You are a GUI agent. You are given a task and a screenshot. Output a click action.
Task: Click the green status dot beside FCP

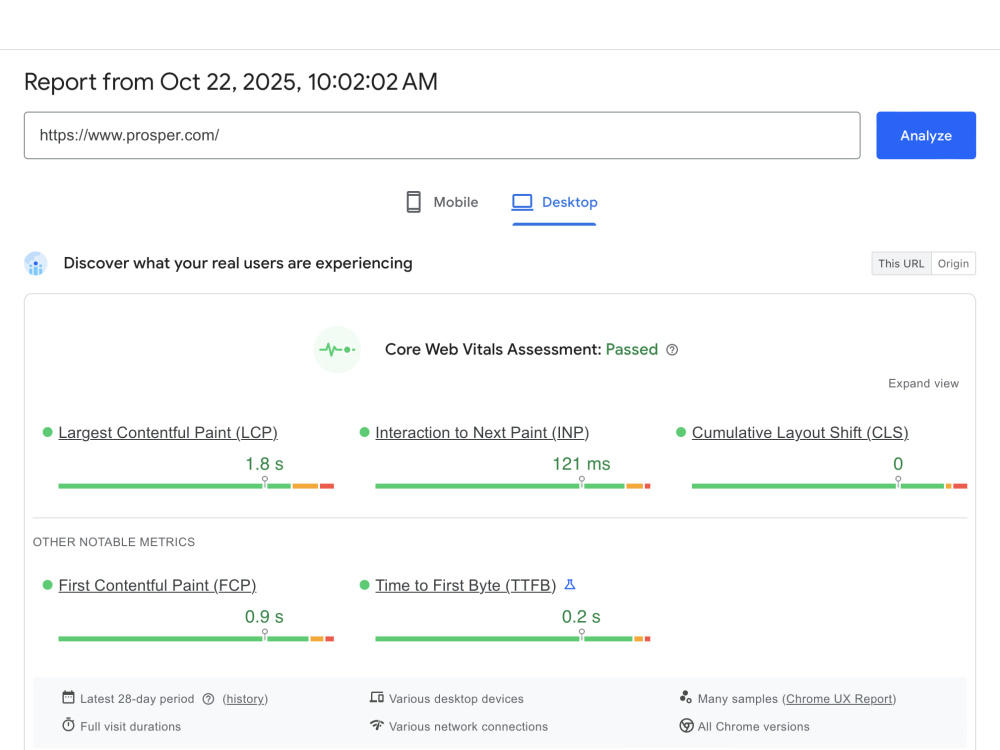coord(47,585)
